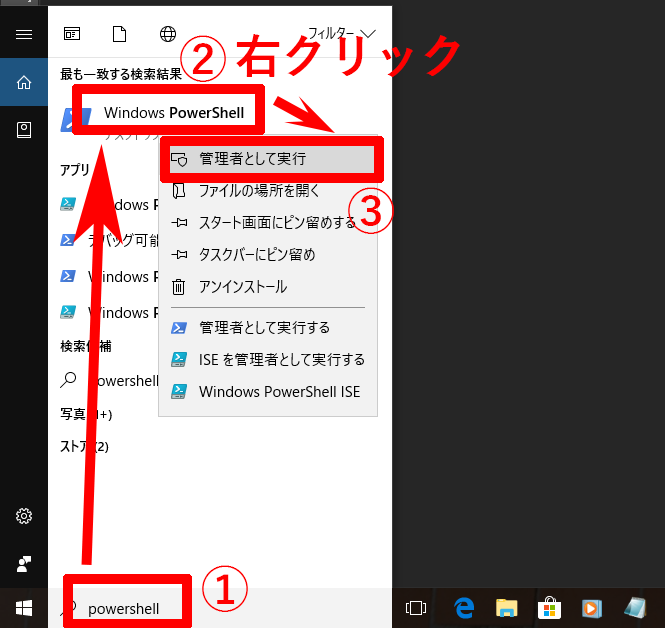
Task: Open the Windows Start button
Action: point(24,608)
